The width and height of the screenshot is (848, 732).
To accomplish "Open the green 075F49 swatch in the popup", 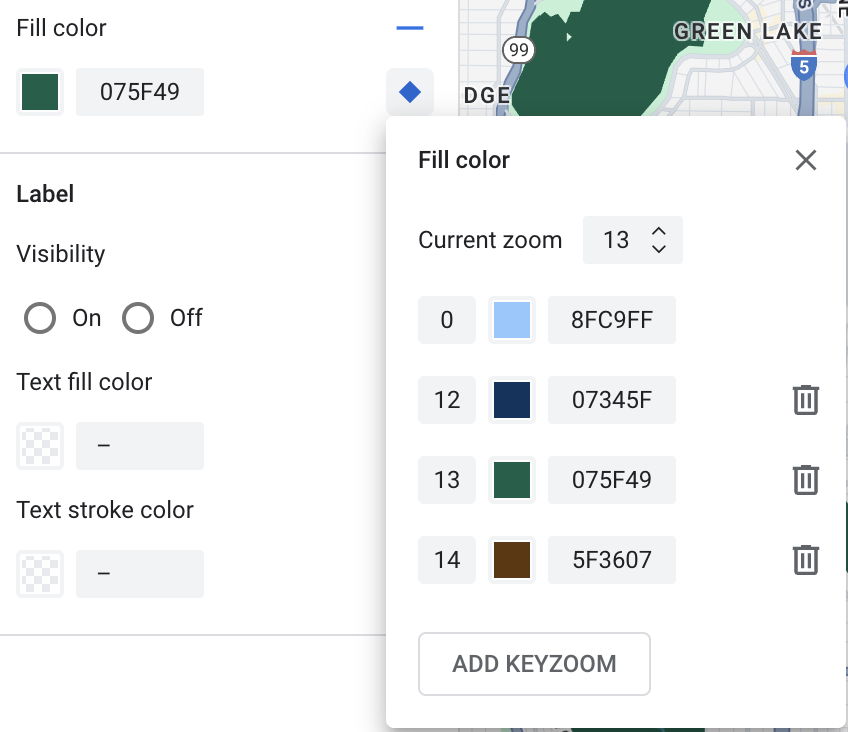I will point(512,480).
